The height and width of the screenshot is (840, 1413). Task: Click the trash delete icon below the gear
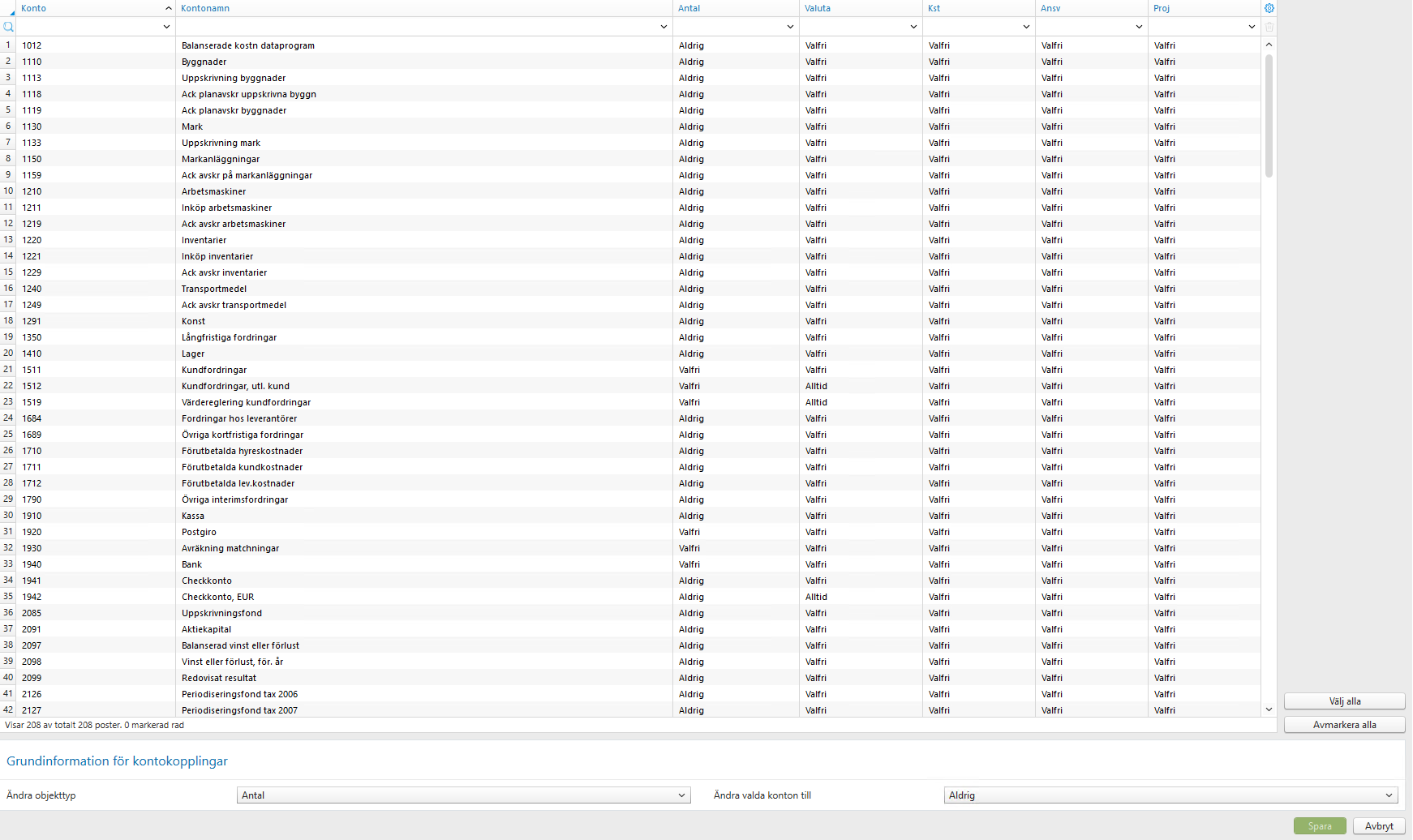tap(1269, 27)
